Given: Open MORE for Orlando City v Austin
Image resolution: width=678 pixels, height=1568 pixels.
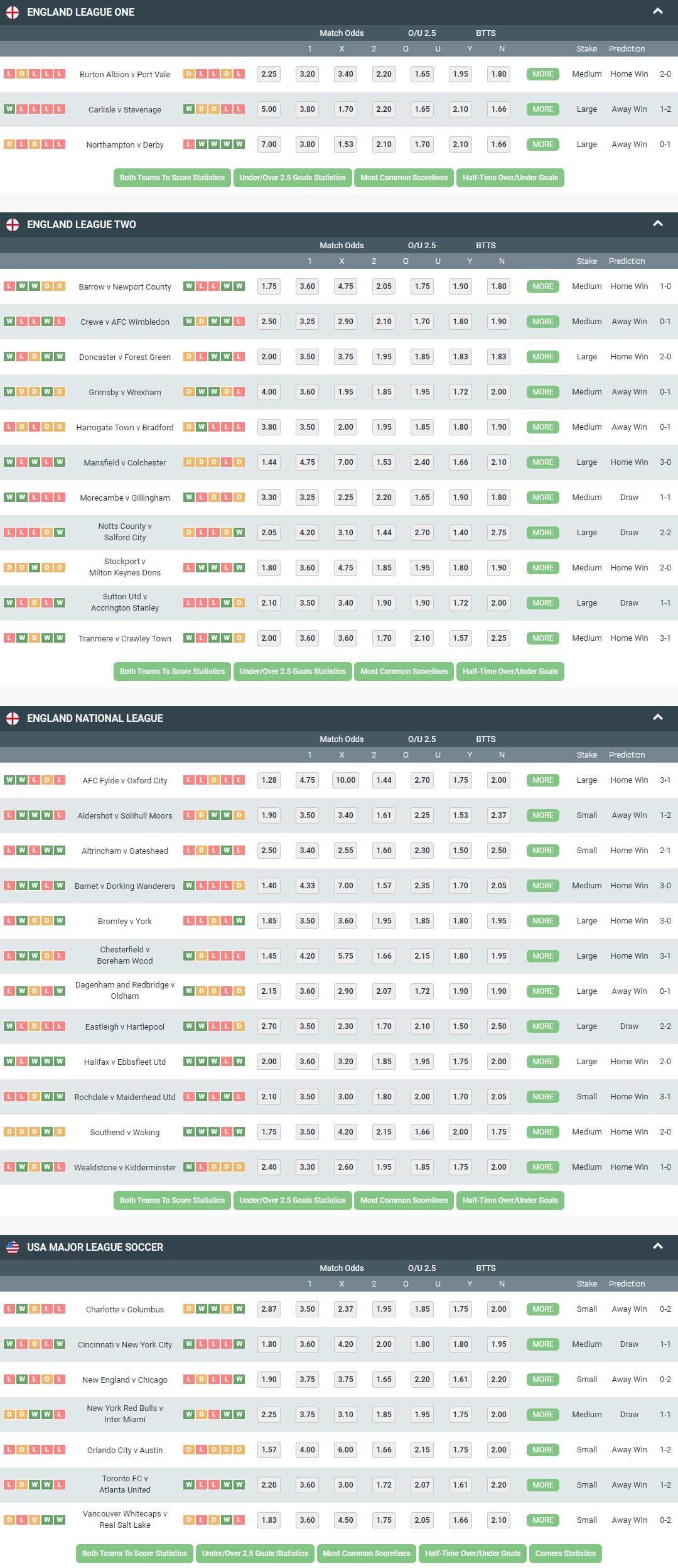Looking at the screenshot, I should pyautogui.click(x=543, y=1450).
